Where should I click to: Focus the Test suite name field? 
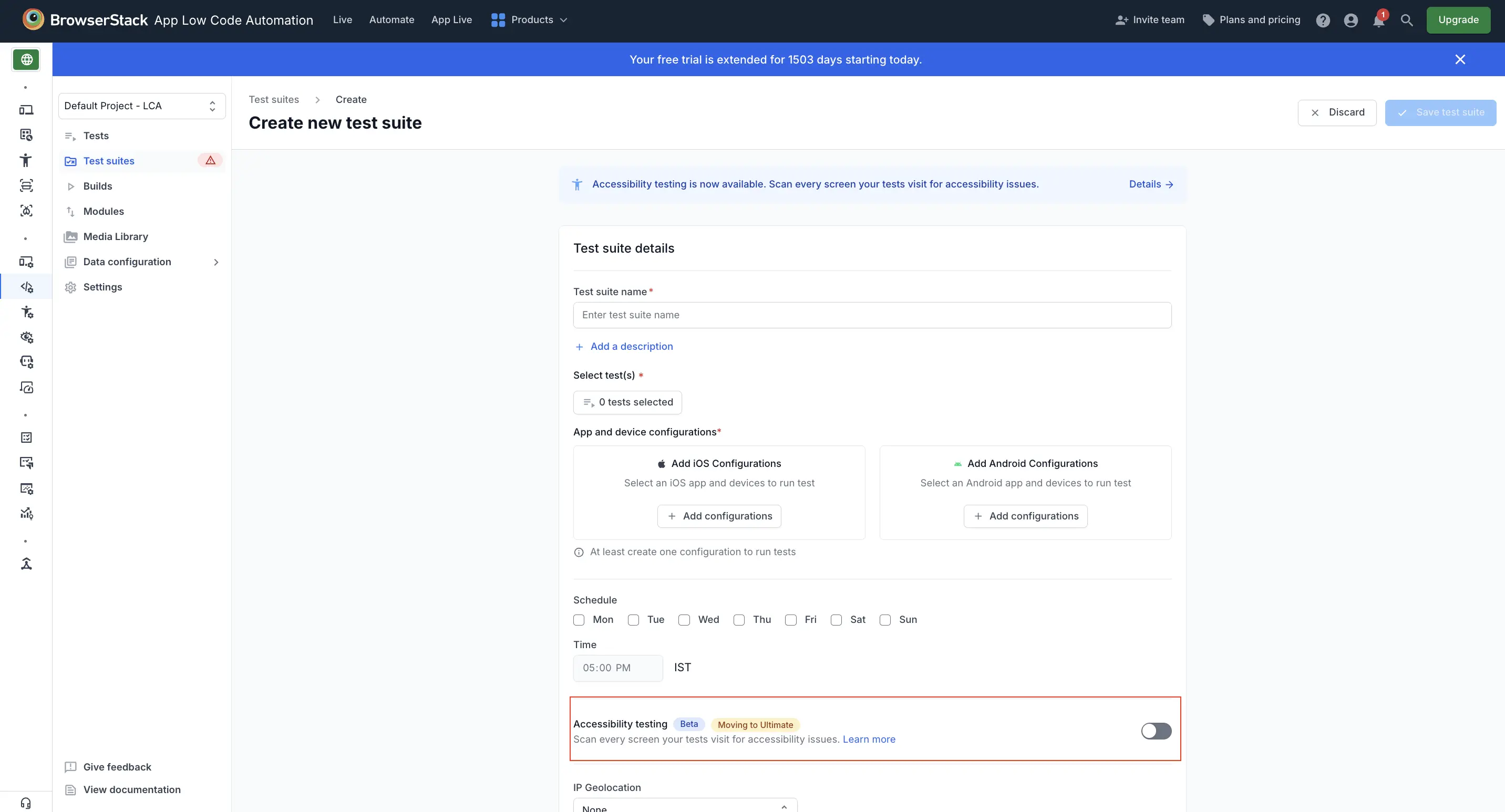tap(872, 315)
